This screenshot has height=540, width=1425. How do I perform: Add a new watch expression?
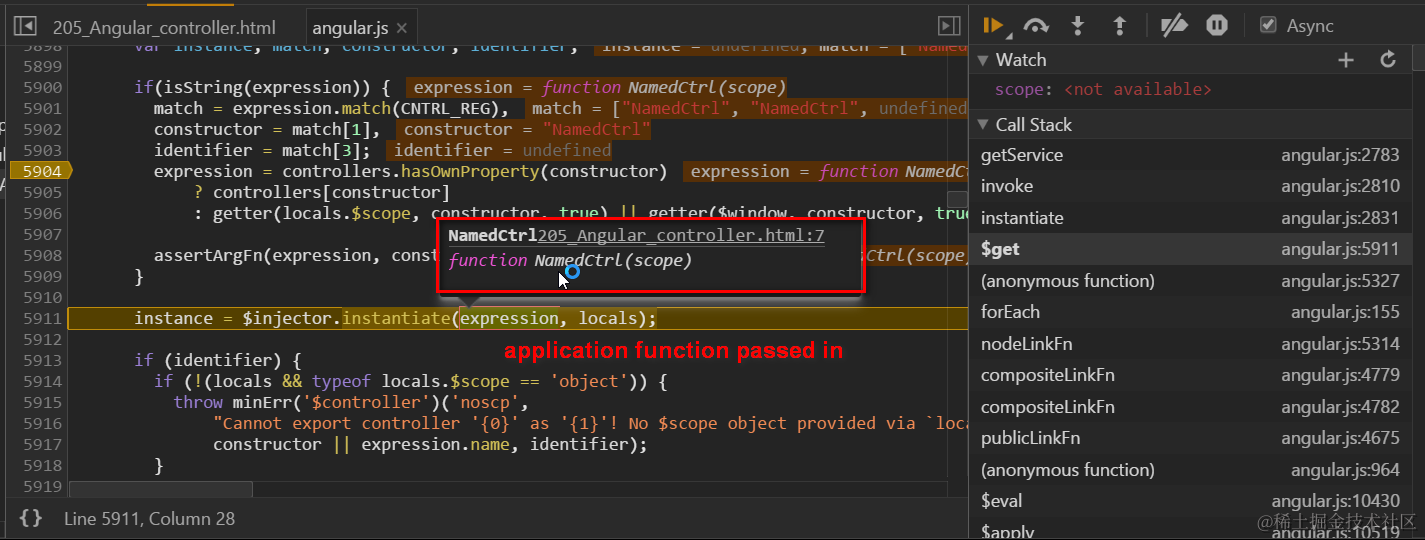tap(1346, 60)
